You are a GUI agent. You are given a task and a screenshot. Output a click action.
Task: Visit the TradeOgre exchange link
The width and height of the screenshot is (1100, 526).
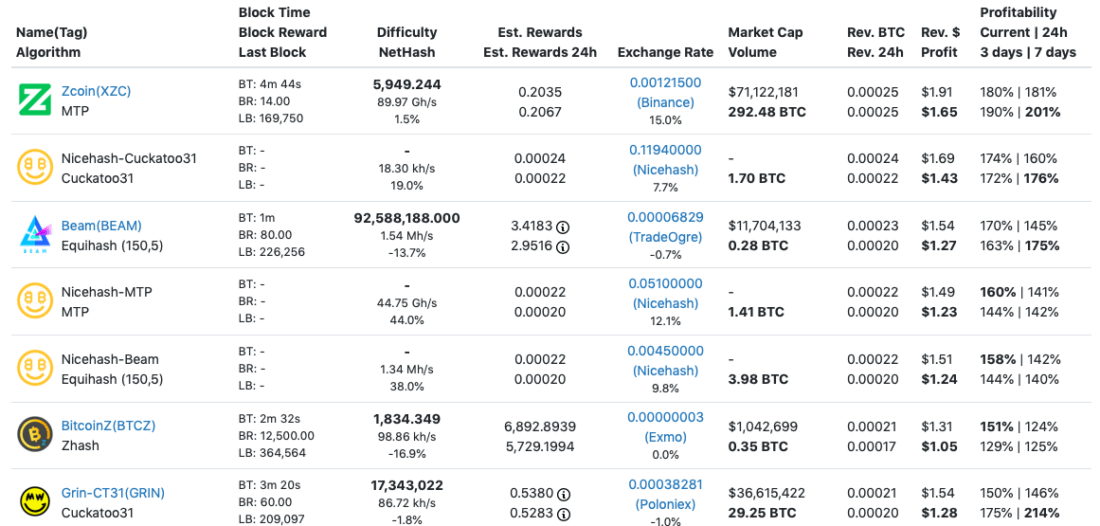click(x=665, y=237)
